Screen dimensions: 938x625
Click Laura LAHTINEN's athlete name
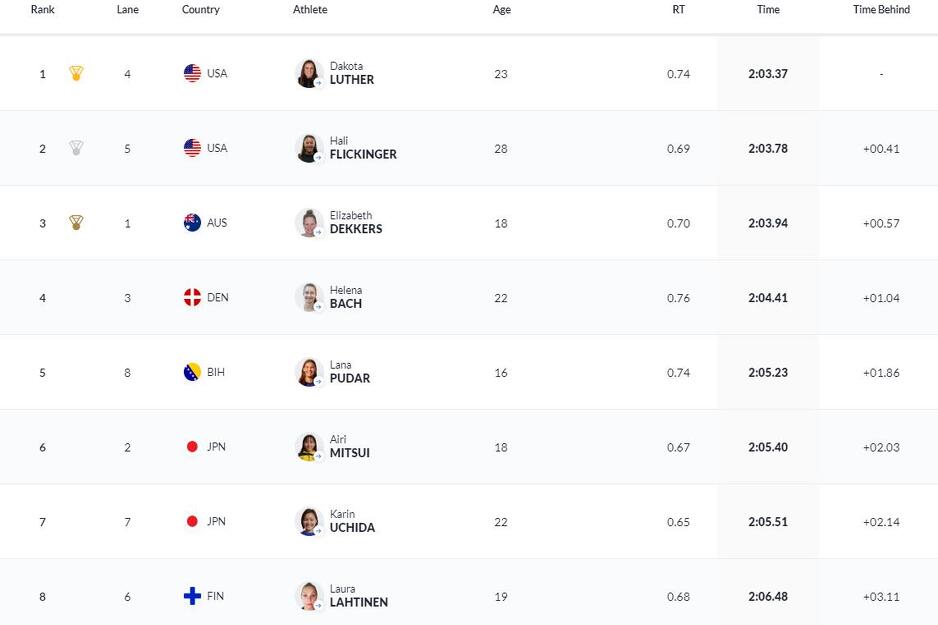coord(359,596)
